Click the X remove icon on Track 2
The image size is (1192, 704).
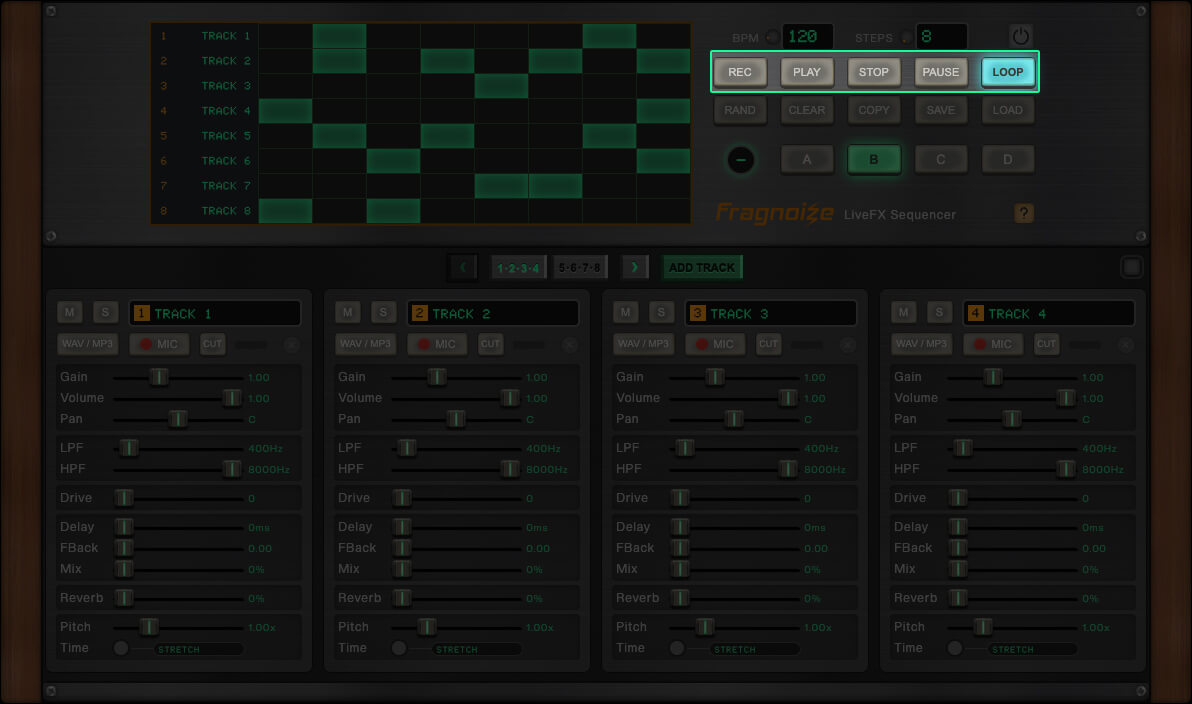[569, 345]
